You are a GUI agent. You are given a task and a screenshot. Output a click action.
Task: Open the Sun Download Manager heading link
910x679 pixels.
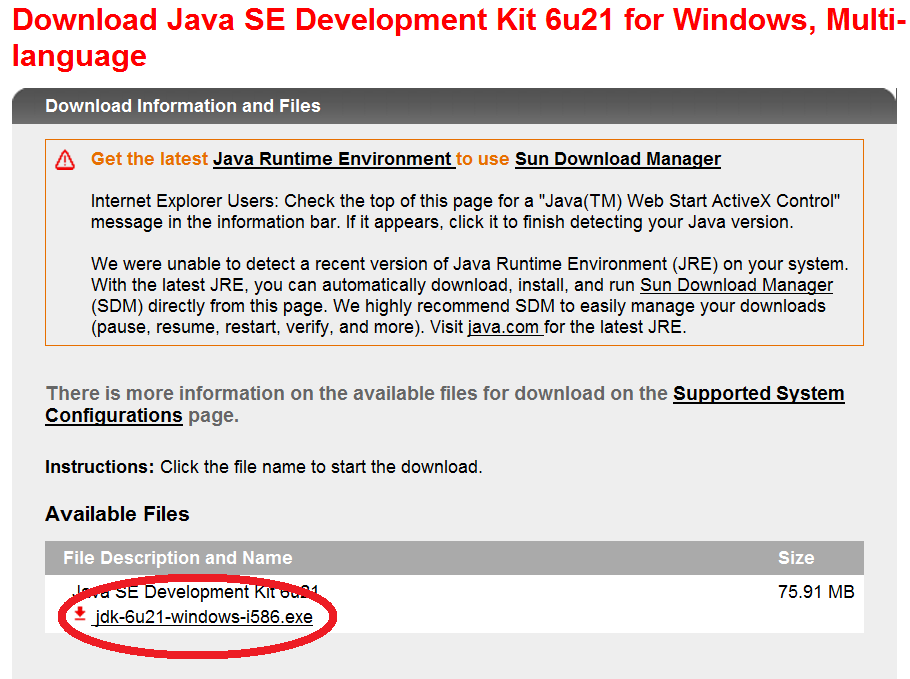click(618, 158)
